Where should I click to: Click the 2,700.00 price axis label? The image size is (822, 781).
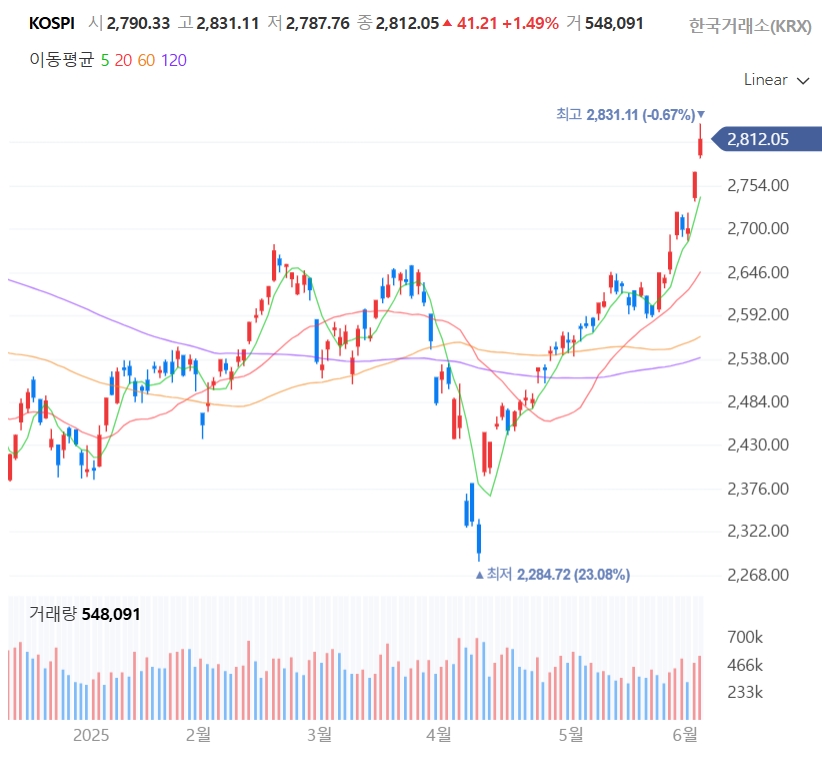click(x=758, y=229)
